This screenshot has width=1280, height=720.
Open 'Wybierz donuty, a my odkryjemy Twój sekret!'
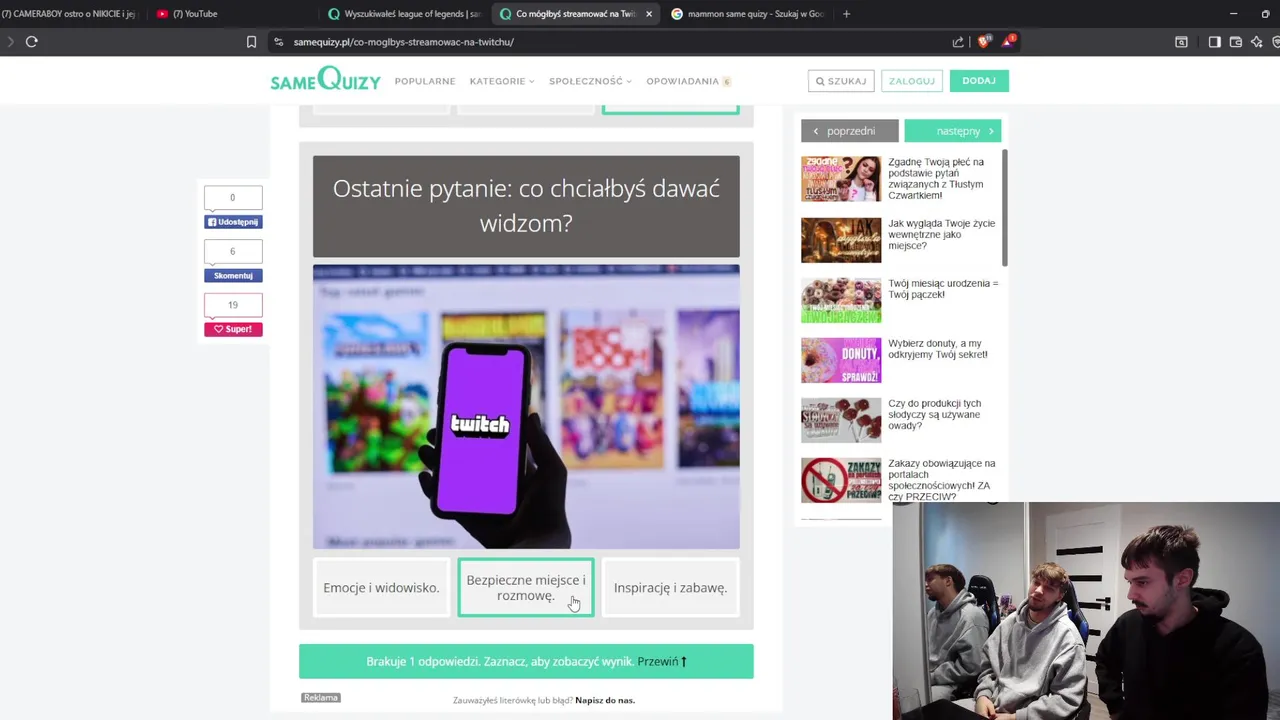(938, 349)
